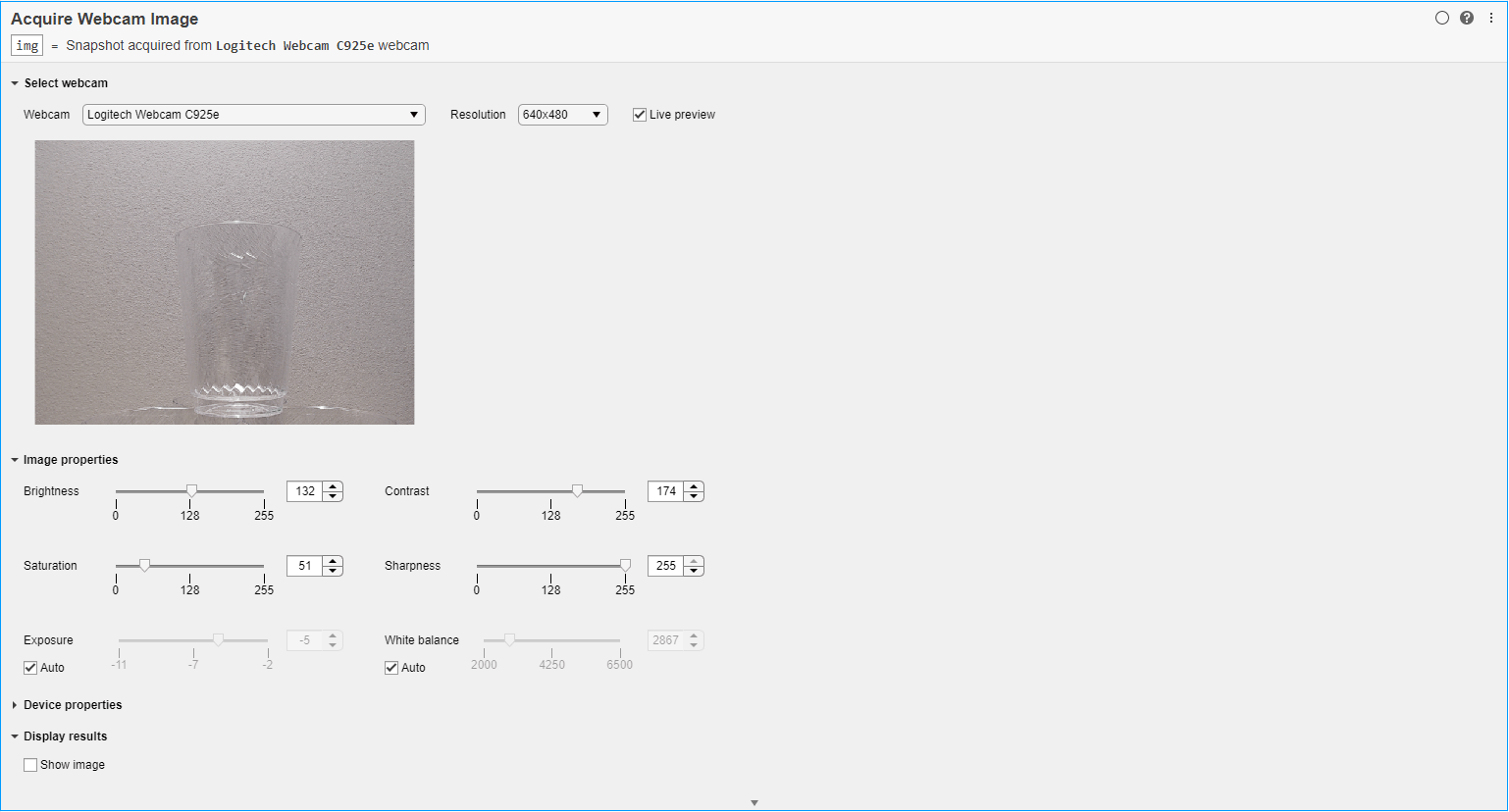
Task: Uncheck Auto for Exposure
Action: [28, 667]
